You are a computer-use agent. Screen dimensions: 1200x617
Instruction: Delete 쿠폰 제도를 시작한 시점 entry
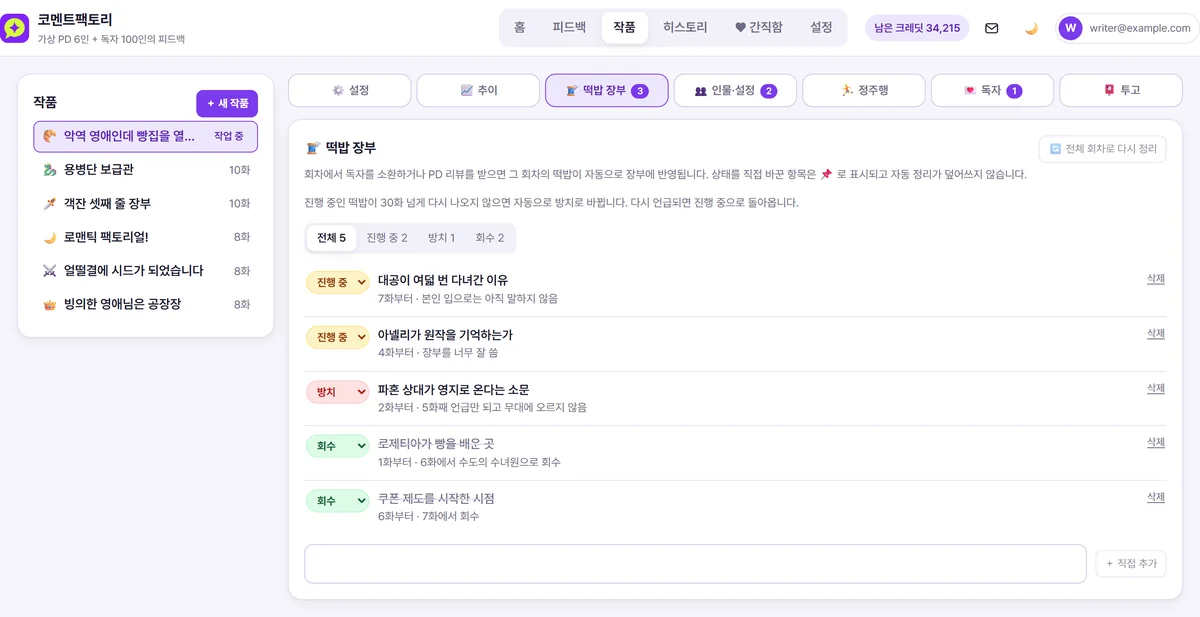pos(1156,498)
